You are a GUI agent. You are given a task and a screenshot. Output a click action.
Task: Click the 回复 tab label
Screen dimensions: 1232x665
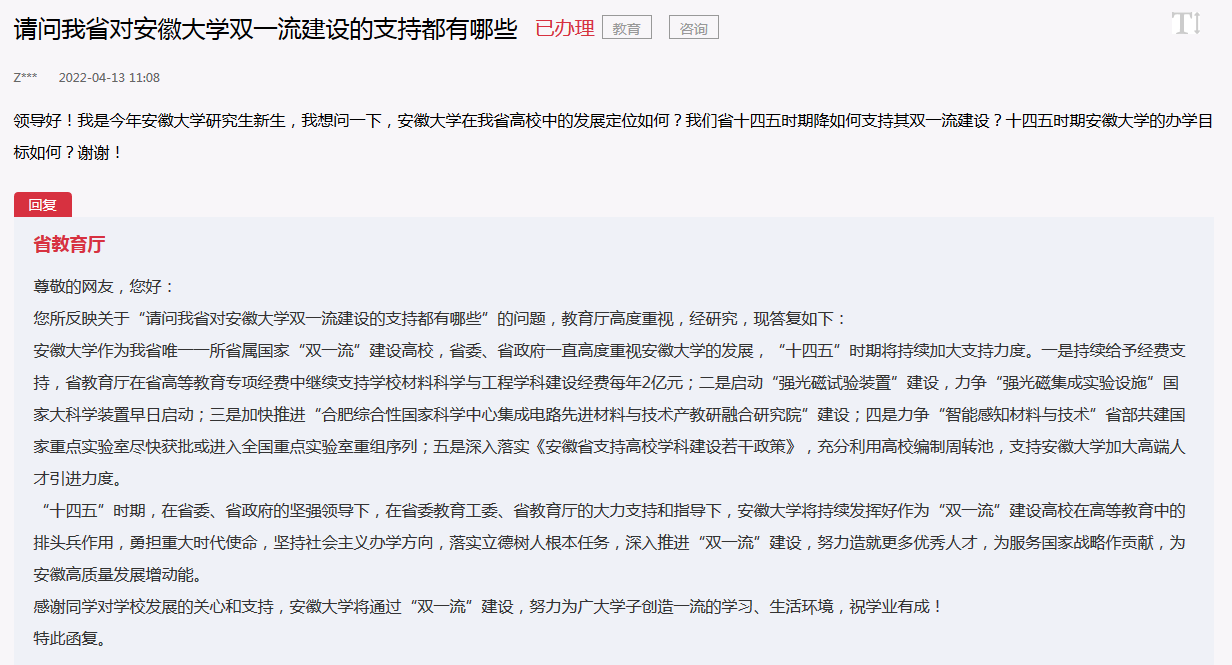click(43, 205)
